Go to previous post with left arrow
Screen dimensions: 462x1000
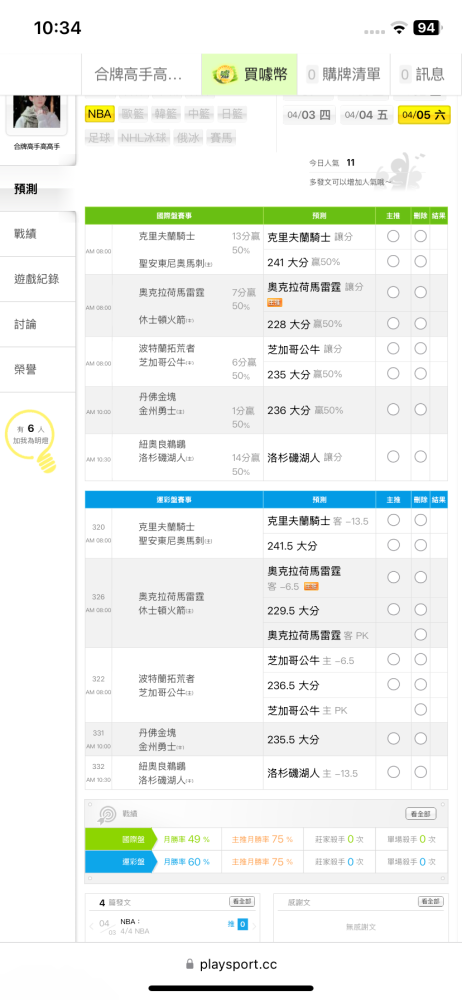(x=91, y=925)
